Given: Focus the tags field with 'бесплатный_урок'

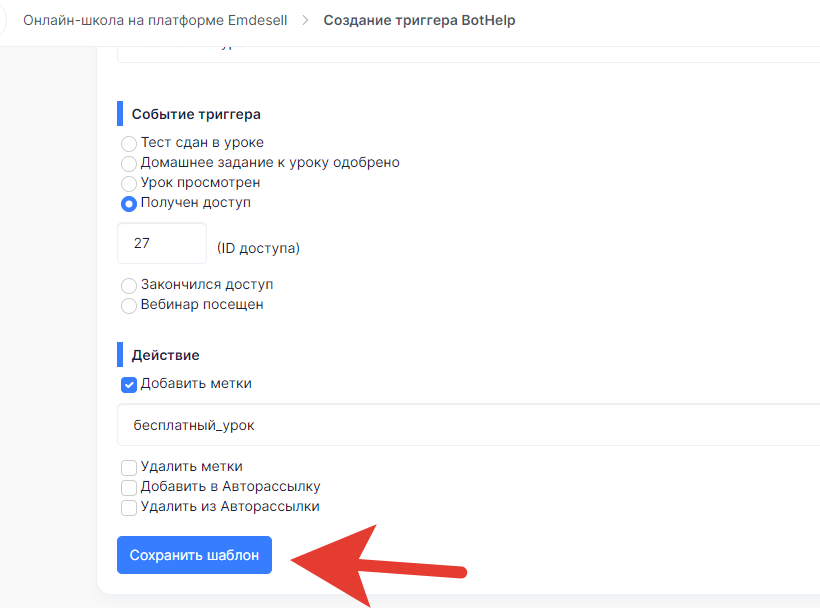Looking at the screenshot, I should coord(469,425).
